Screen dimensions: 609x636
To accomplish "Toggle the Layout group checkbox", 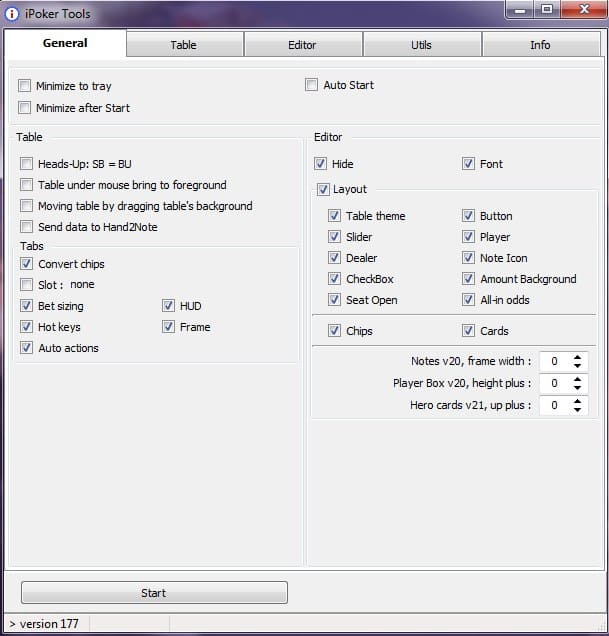I will [x=323, y=189].
